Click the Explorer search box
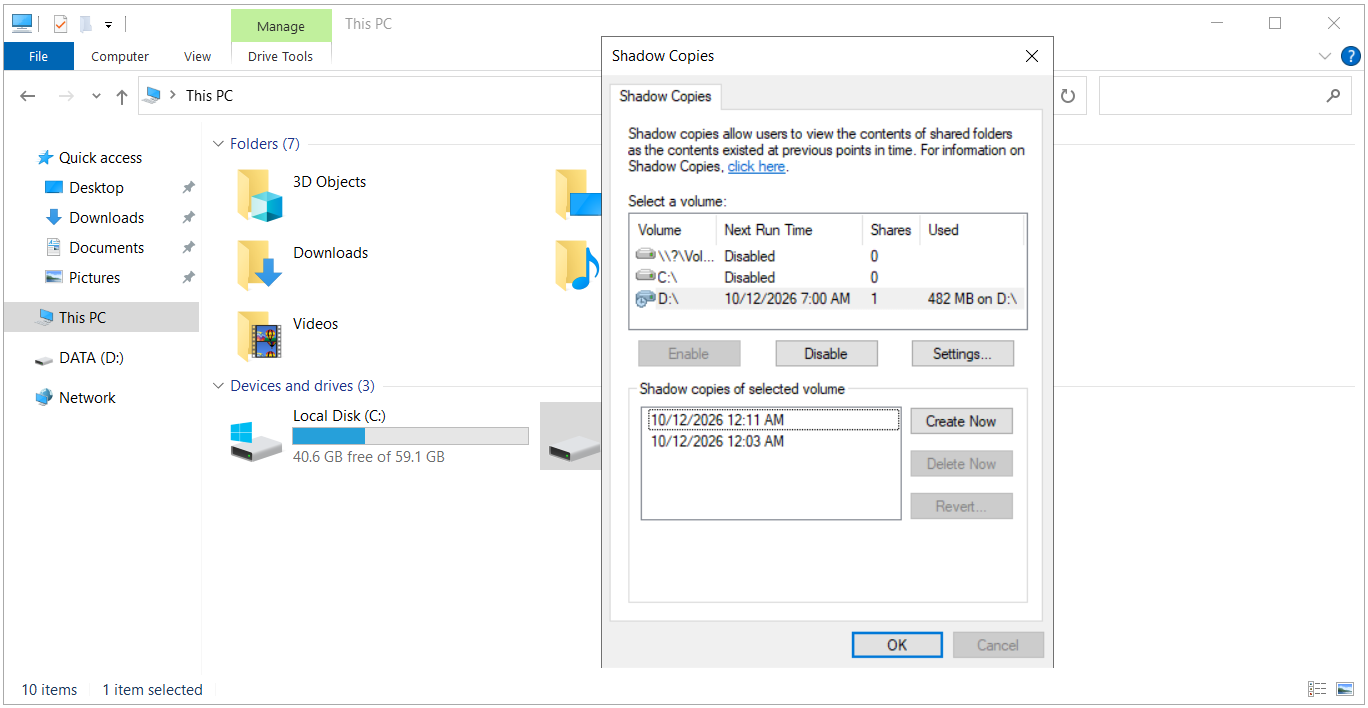Screen dimensions: 1368x708 [x=1225, y=96]
